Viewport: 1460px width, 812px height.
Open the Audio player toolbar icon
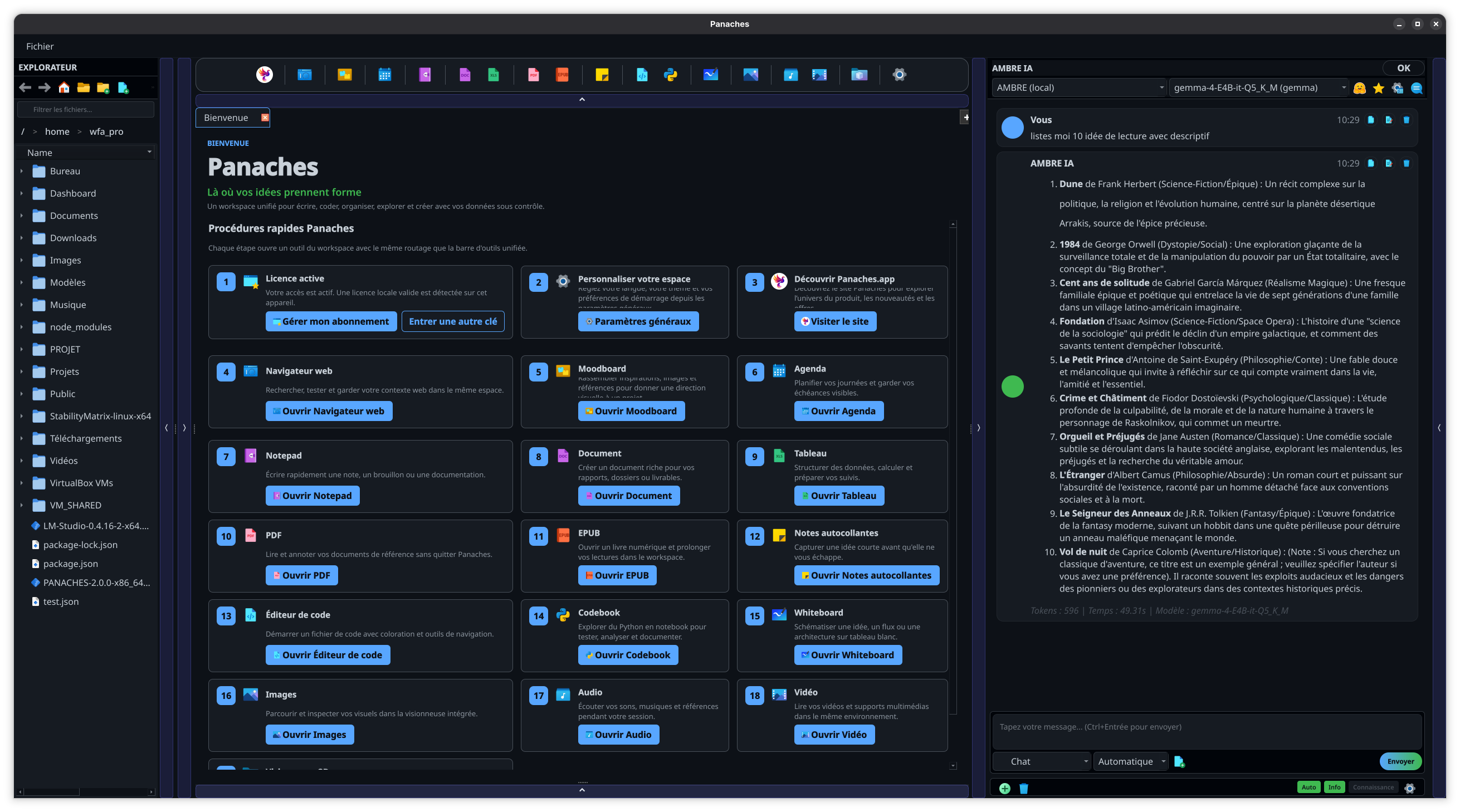(x=790, y=74)
